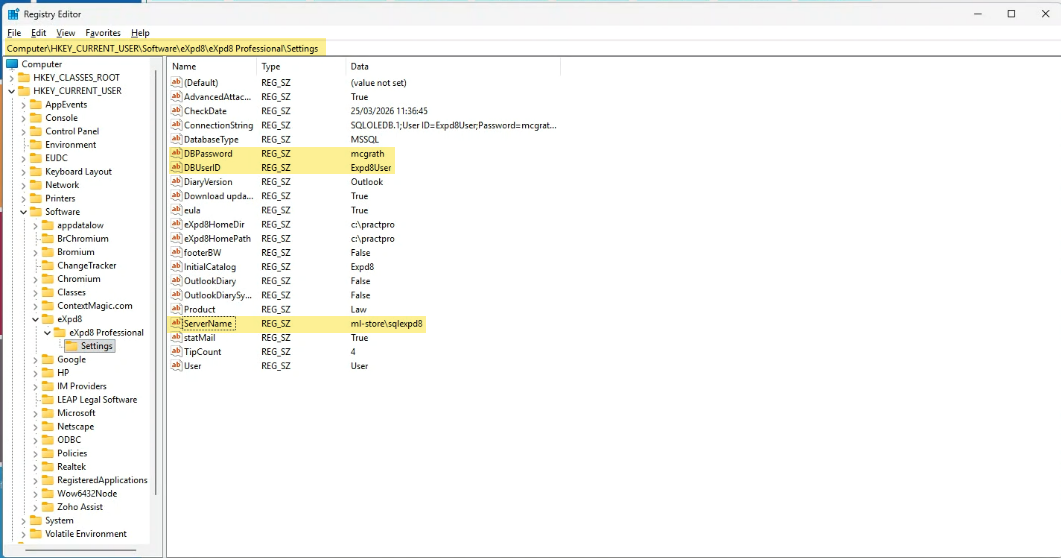This screenshot has height=558, width=1061.
Task: Click the string icon beside InitialCatalog
Action: pyautogui.click(x=176, y=267)
